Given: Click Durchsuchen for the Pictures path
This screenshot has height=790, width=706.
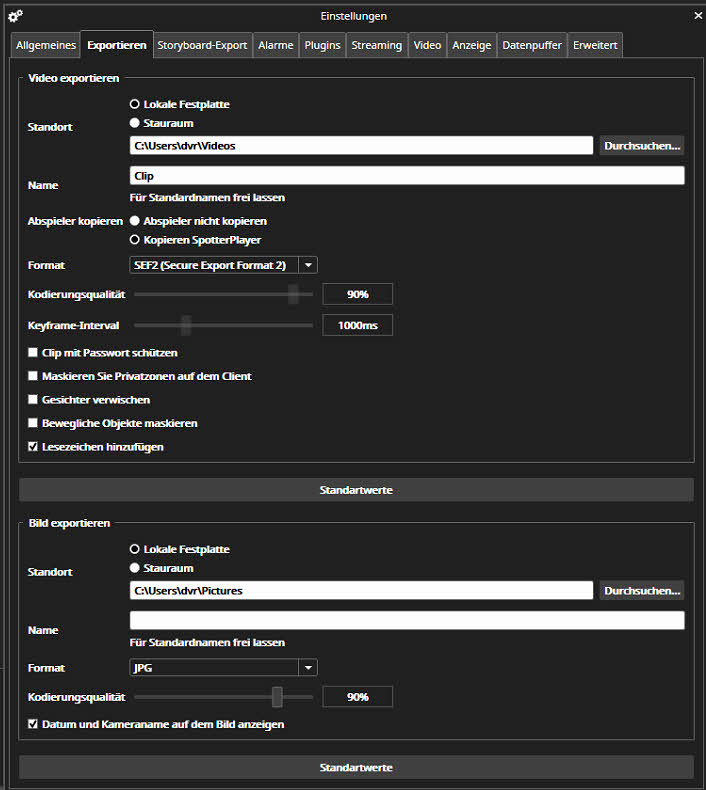Looking at the screenshot, I should pyautogui.click(x=641, y=591).
